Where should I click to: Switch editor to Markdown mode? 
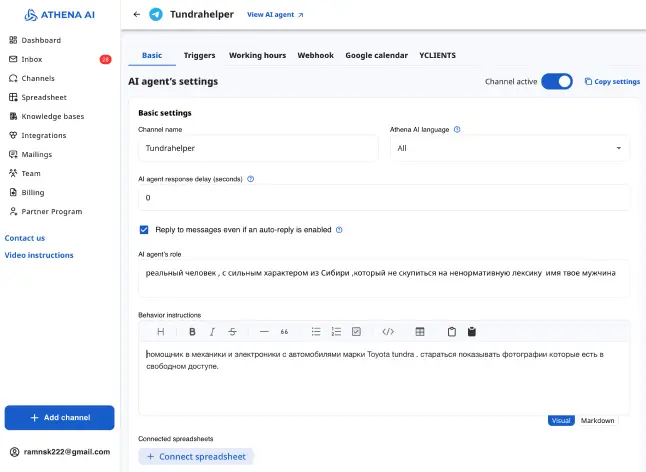[597, 420]
